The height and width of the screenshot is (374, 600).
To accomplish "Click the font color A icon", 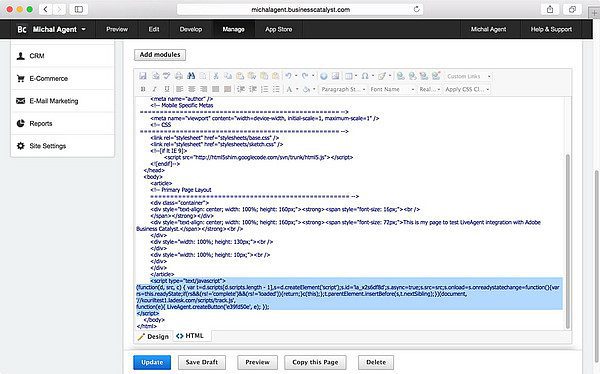I will pos(289,89).
